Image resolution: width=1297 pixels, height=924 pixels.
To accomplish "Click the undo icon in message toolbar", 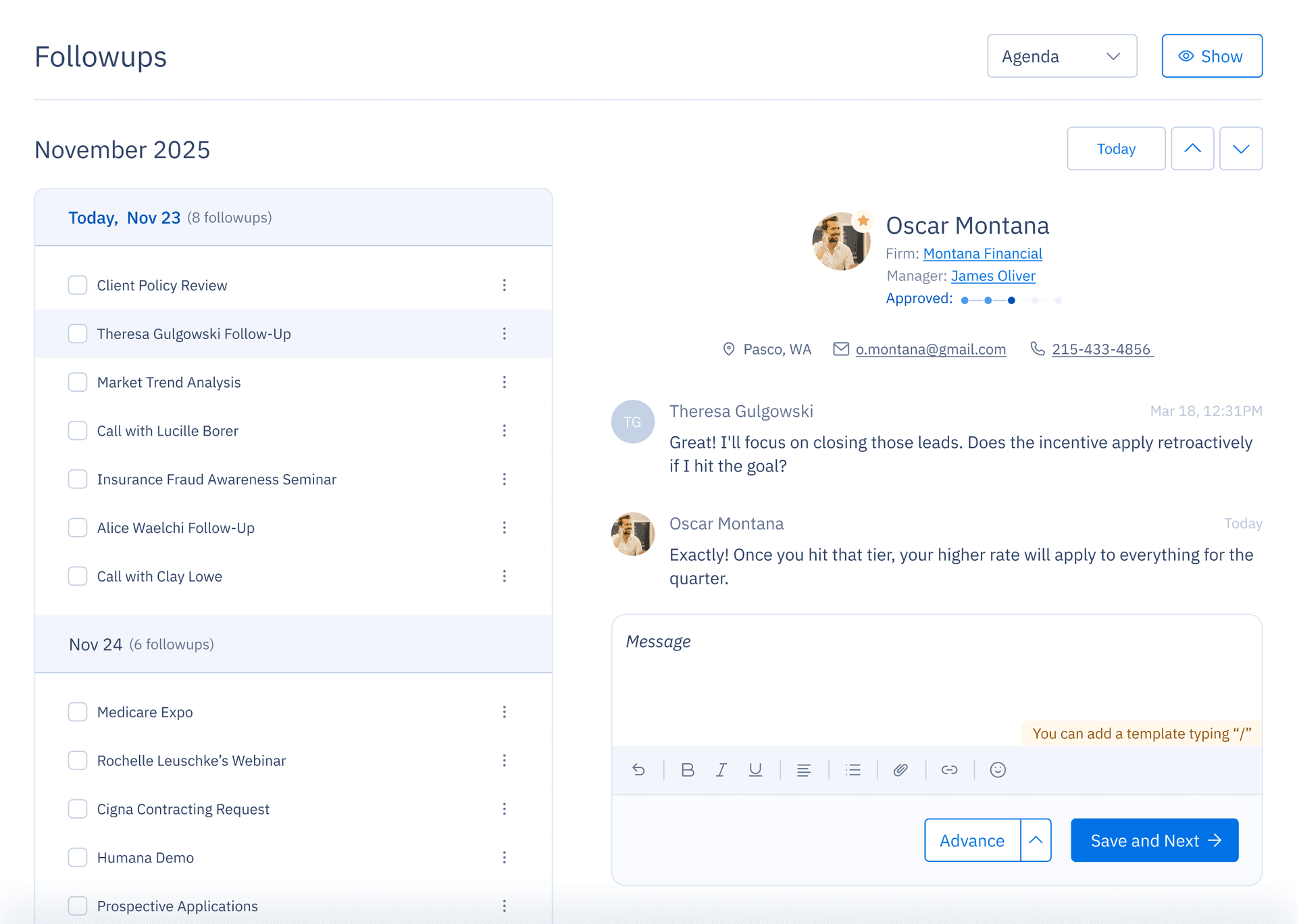I will (638, 770).
